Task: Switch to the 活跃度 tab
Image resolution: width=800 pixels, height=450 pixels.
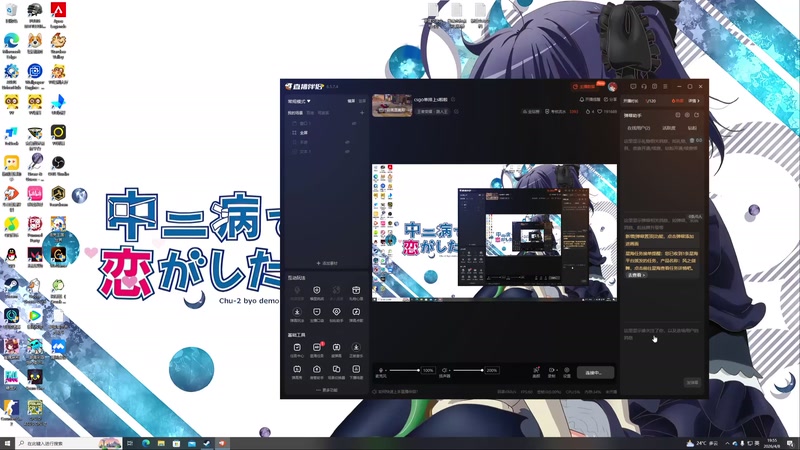Action: 669,128
